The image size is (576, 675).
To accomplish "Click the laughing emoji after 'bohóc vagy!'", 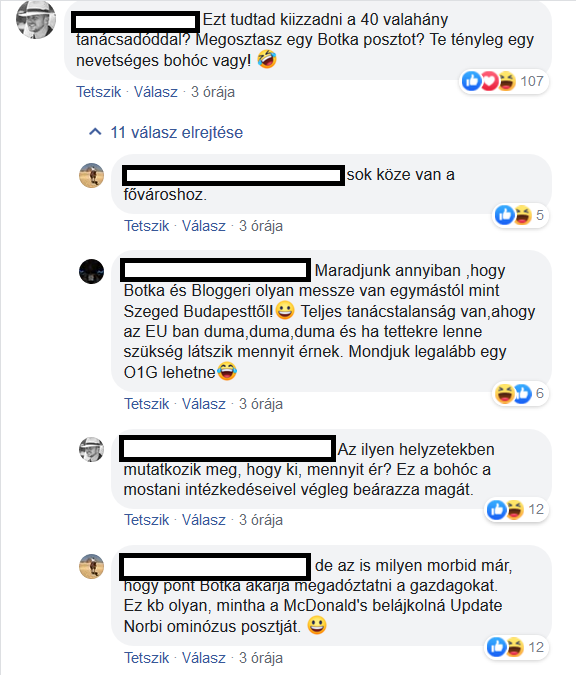I will (267, 59).
